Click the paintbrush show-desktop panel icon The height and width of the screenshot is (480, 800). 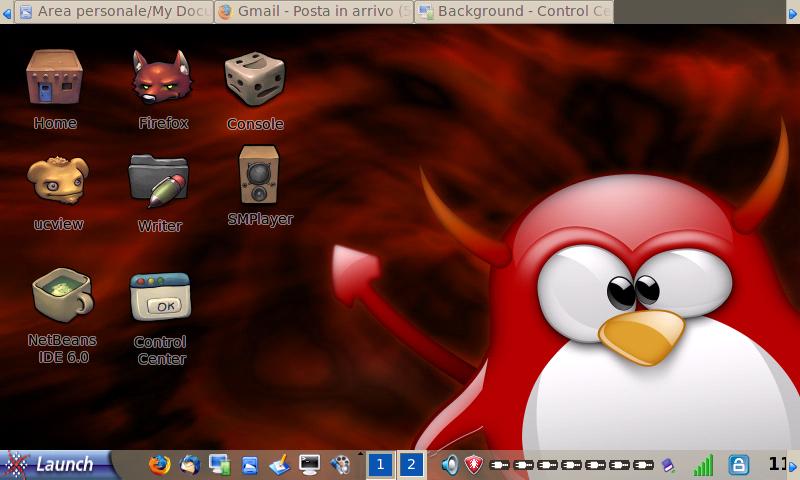[280, 465]
